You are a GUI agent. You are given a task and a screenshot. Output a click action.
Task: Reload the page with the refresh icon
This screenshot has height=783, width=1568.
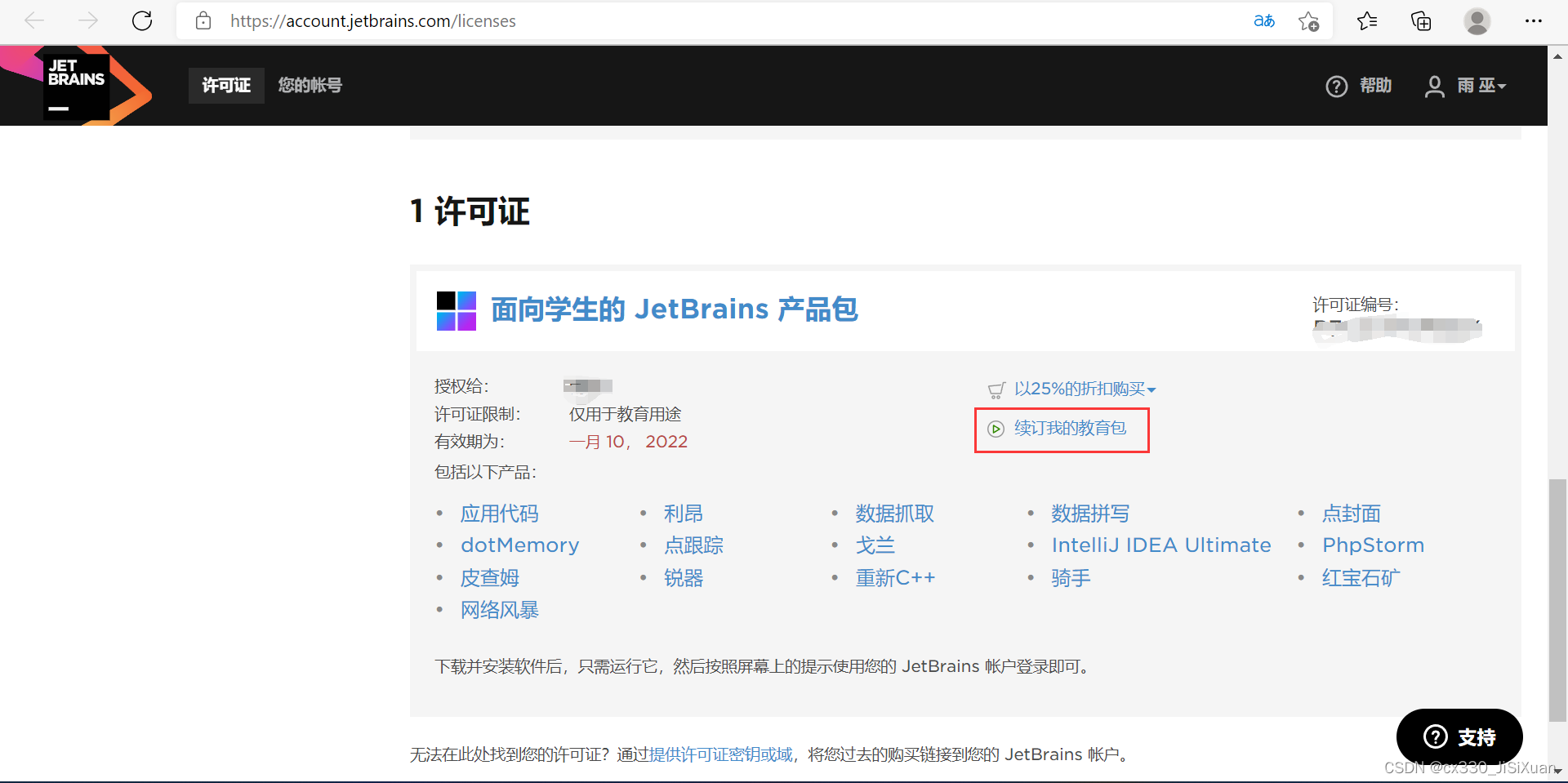142,20
